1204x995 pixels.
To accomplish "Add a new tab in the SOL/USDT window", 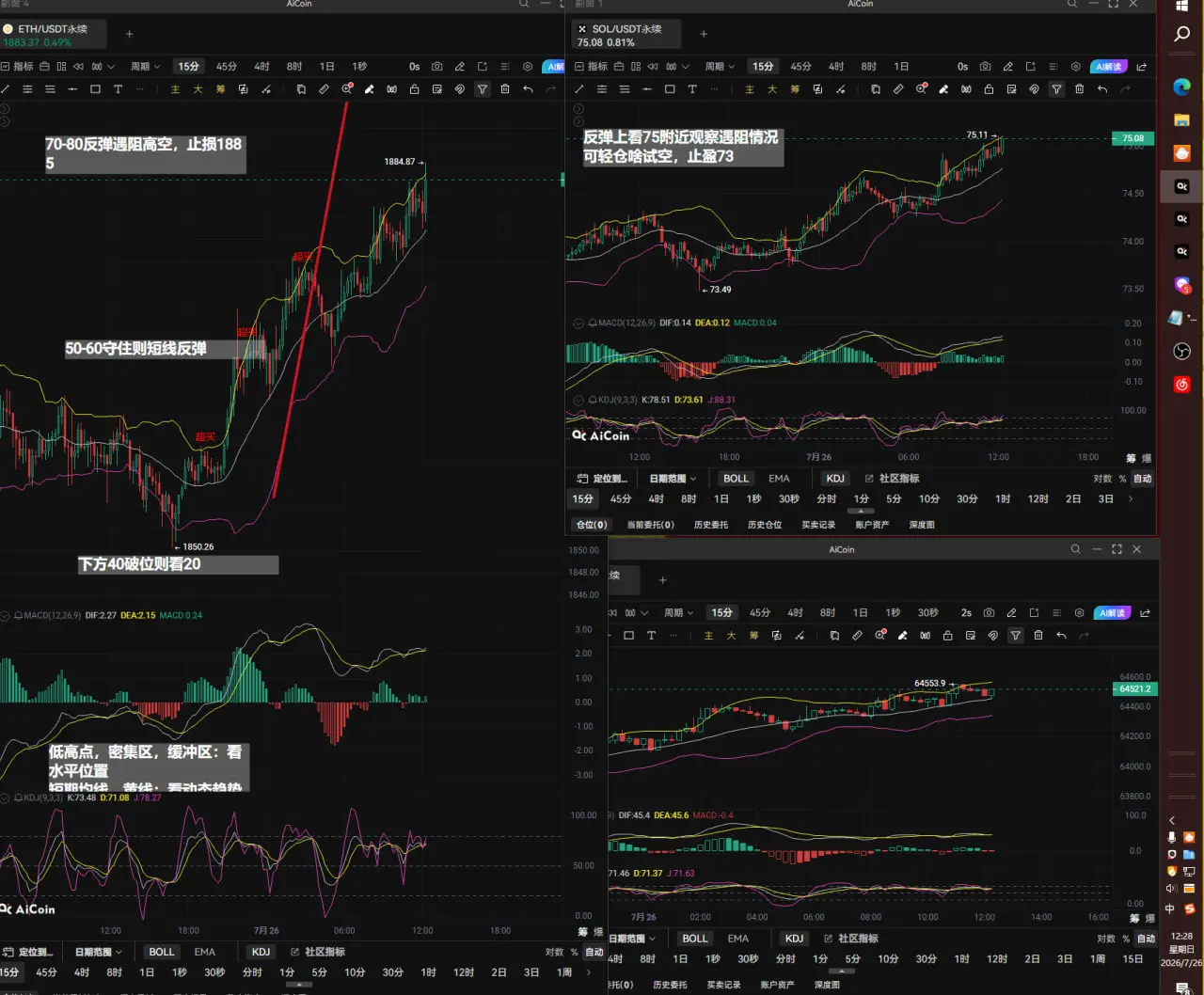I will [704, 35].
